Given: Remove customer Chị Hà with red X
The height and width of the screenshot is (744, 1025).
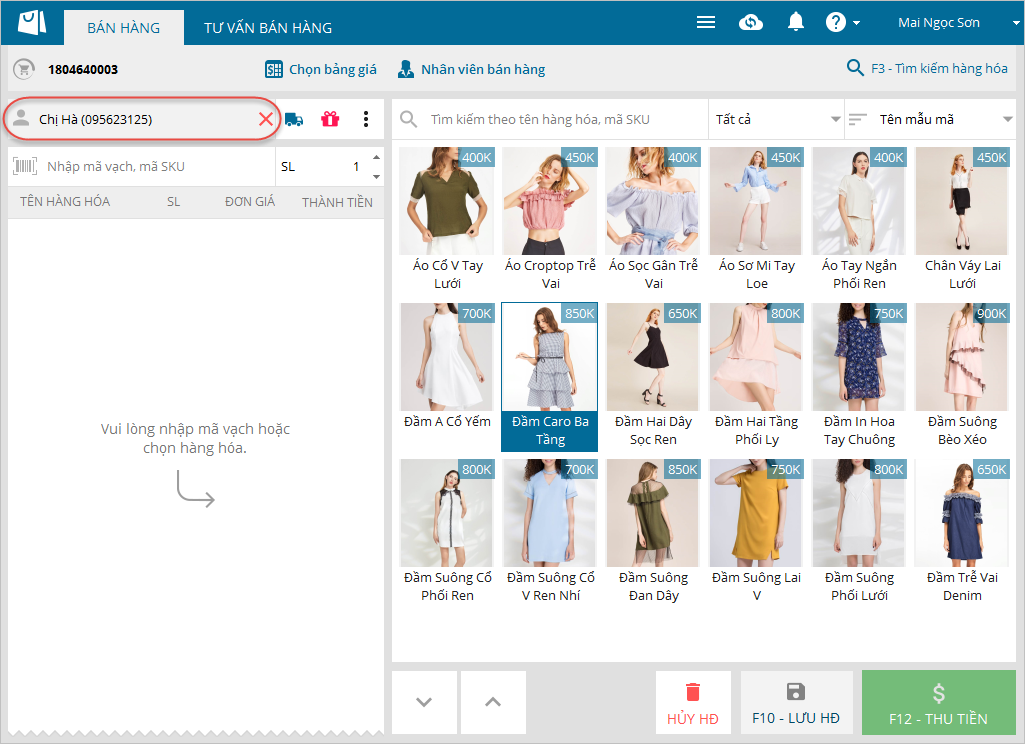Looking at the screenshot, I should coord(266,119).
